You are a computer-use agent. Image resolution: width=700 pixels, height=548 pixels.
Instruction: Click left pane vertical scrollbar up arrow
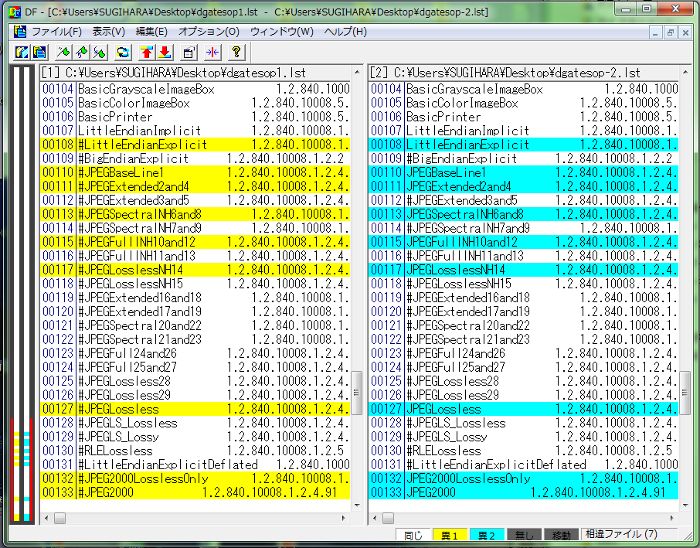[x=357, y=72]
